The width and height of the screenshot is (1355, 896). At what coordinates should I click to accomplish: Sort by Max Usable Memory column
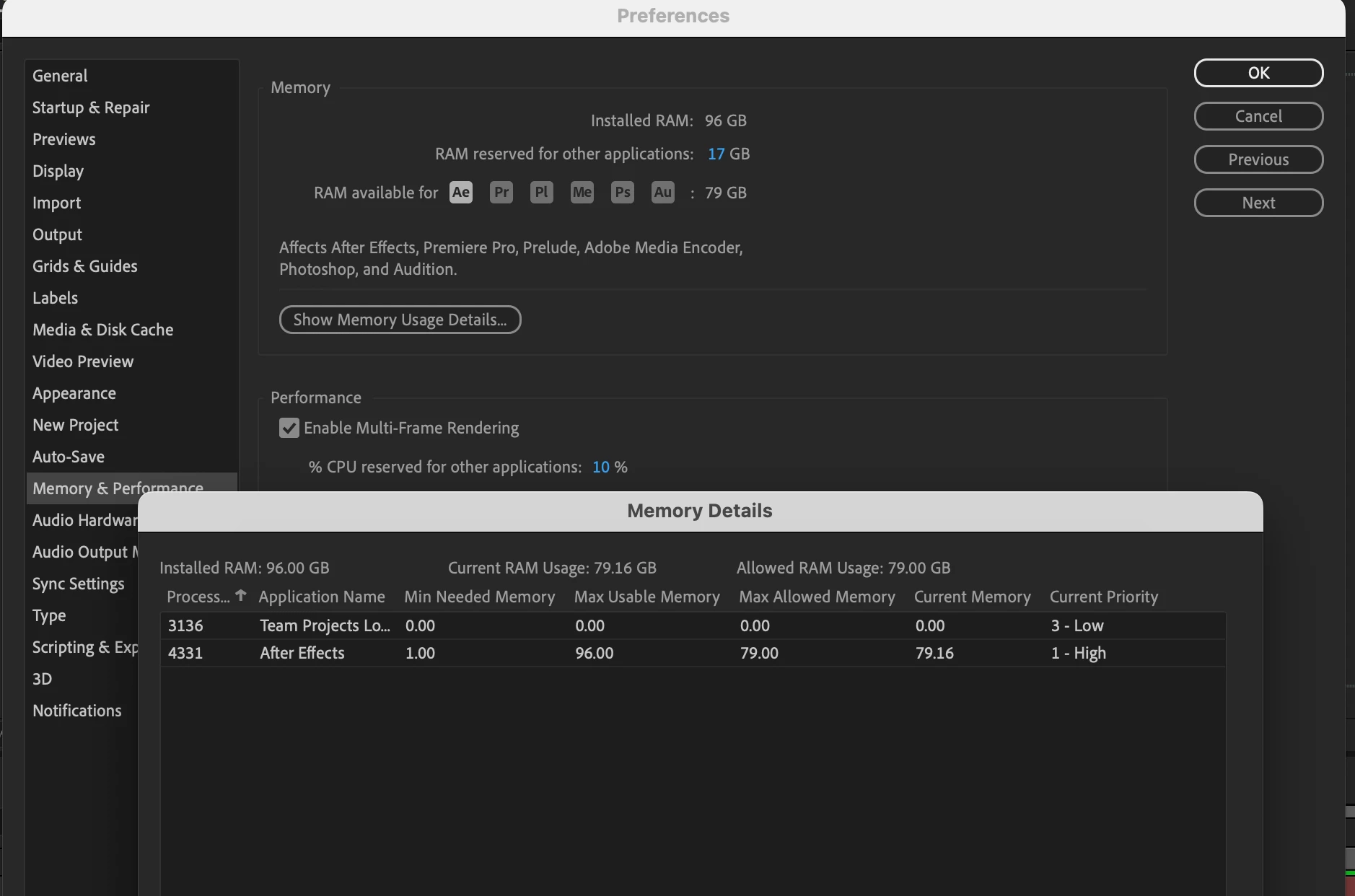[646, 597]
